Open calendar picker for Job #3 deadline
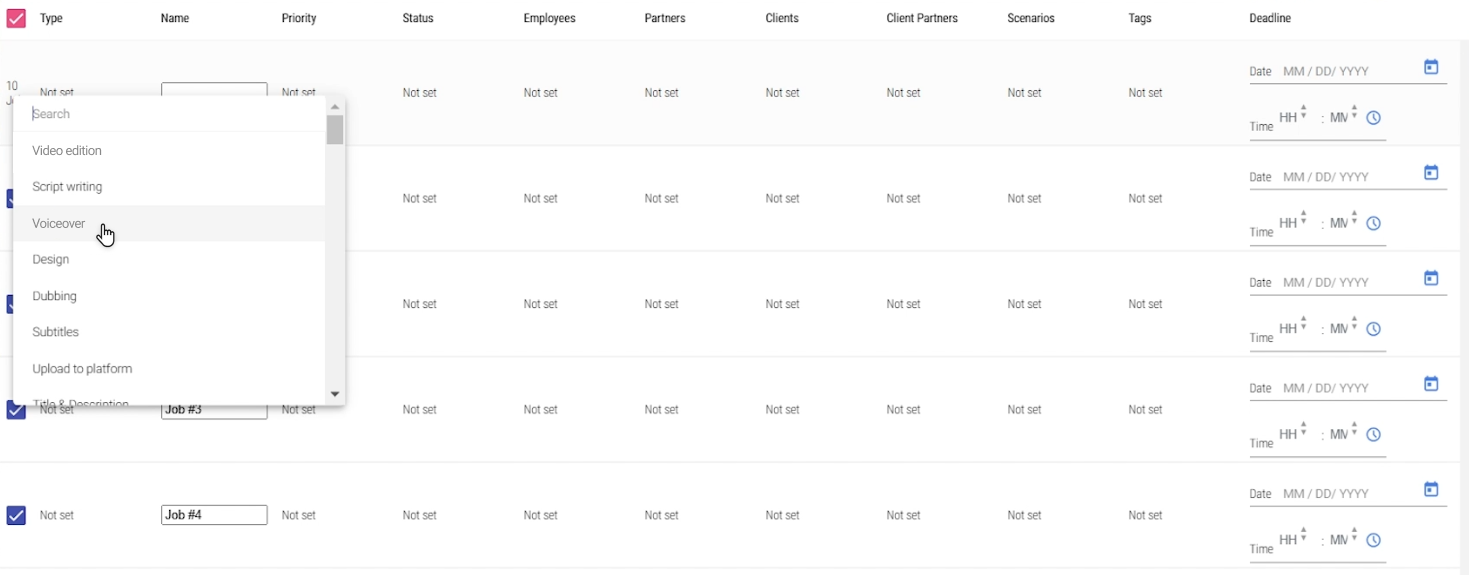This screenshot has height=575, width=1469. 1431,384
